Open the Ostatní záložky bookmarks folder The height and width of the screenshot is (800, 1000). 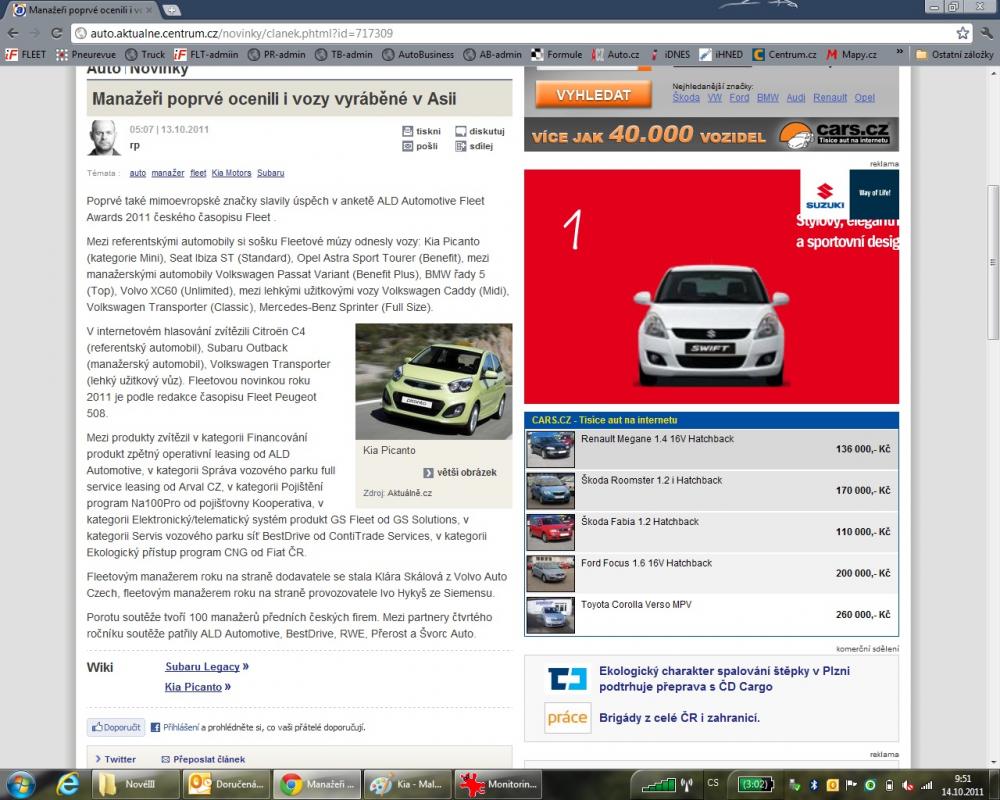pyautogui.click(x=954, y=54)
